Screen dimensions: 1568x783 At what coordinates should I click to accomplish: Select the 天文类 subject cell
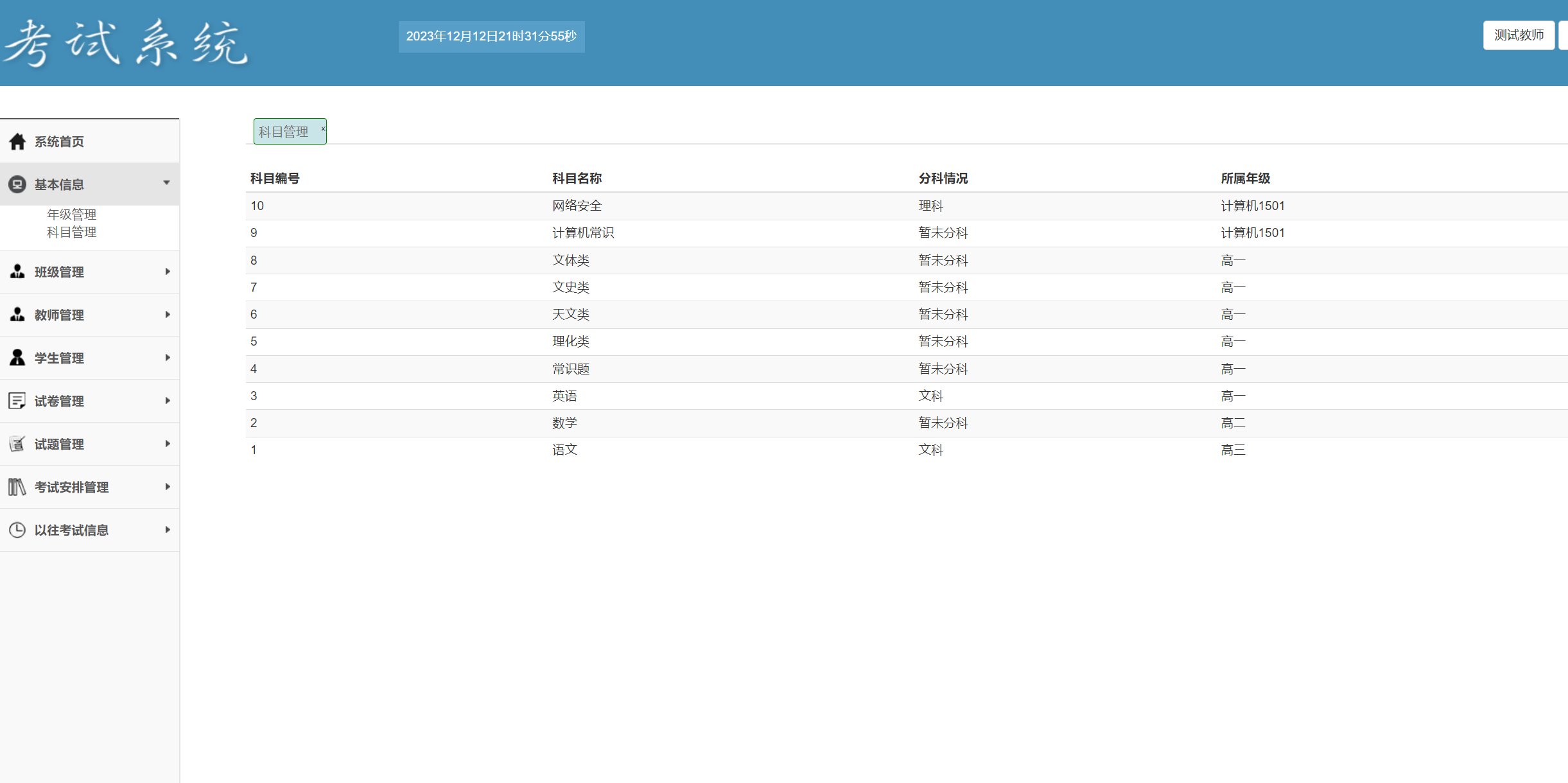coord(571,315)
